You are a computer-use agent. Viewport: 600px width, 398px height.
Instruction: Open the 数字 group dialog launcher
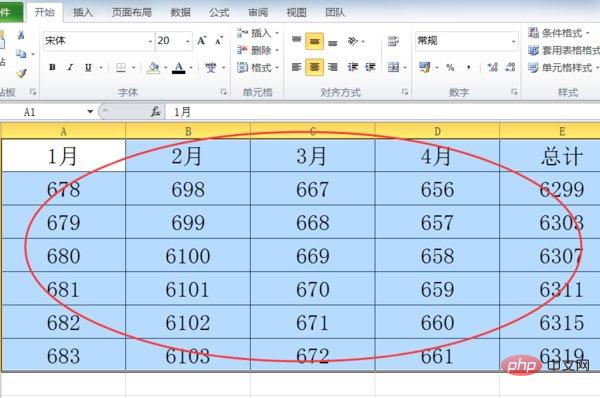tap(514, 92)
